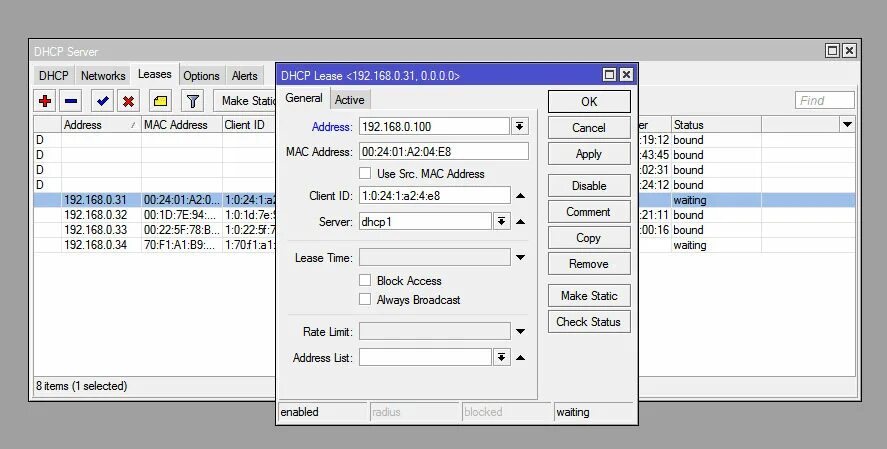Image resolution: width=887 pixels, height=449 pixels.
Task: Maximize the DHCP Server window
Action: coord(832,51)
